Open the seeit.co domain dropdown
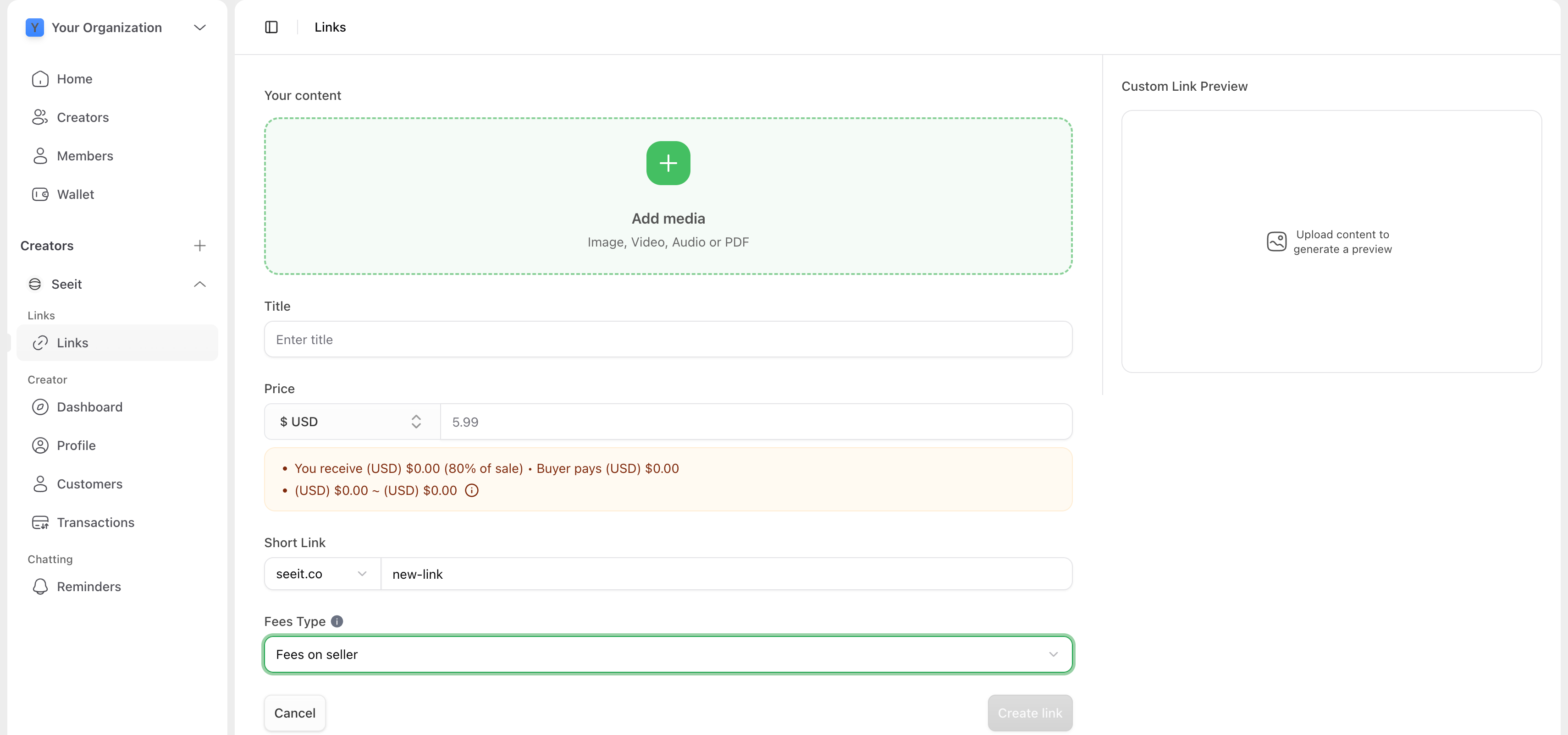Image resolution: width=1568 pixels, height=735 pixels. tap(322, 574)
